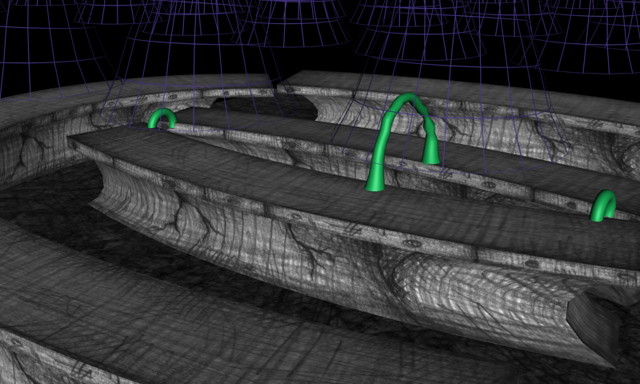Select the small green arch on left

[162, 118]
